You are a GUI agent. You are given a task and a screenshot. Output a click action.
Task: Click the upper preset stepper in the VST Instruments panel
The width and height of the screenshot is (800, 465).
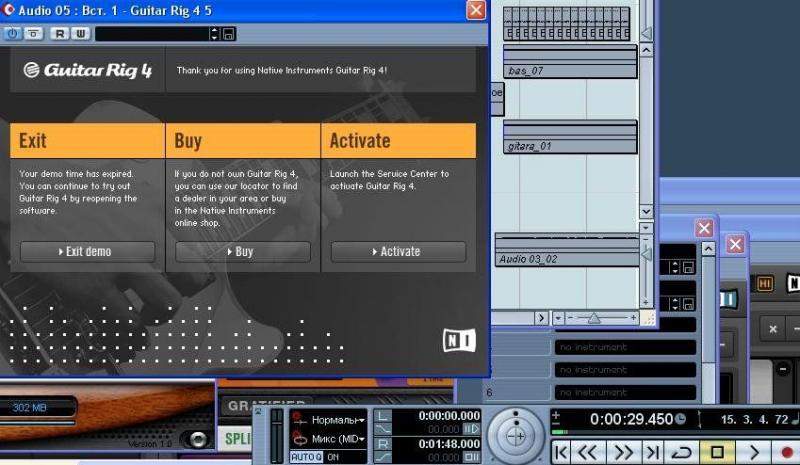(675, 267)
